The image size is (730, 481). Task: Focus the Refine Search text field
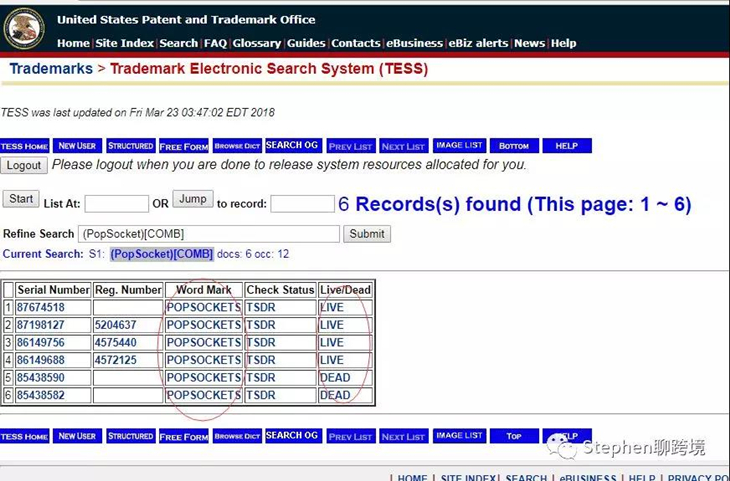pos(209,234)
